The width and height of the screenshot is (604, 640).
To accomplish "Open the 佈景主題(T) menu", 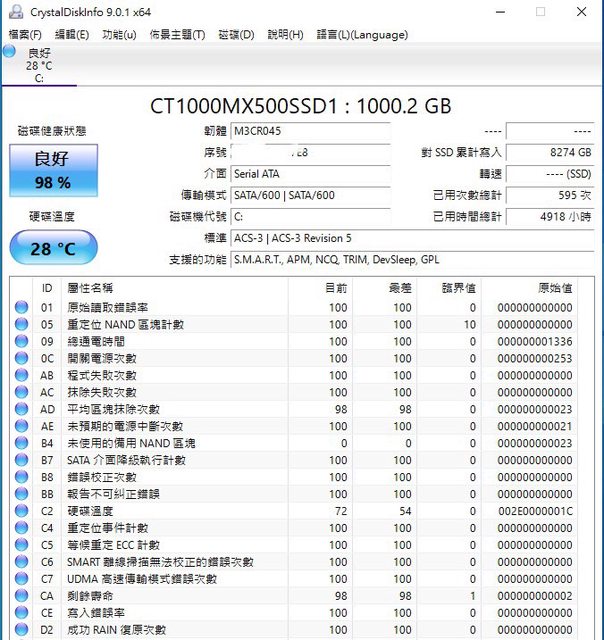I will pyautogui.click(x=177, y=34).
